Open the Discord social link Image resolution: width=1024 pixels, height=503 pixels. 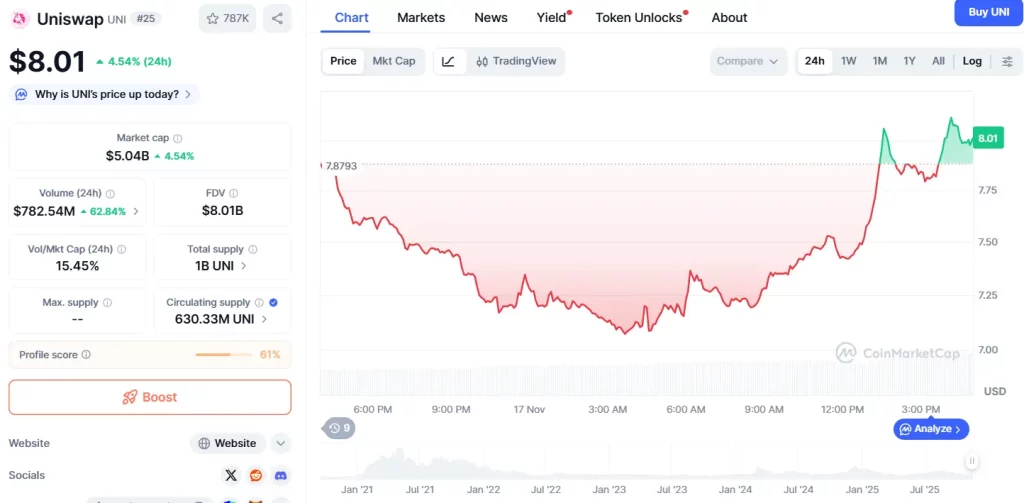click(x=281, y=476)
